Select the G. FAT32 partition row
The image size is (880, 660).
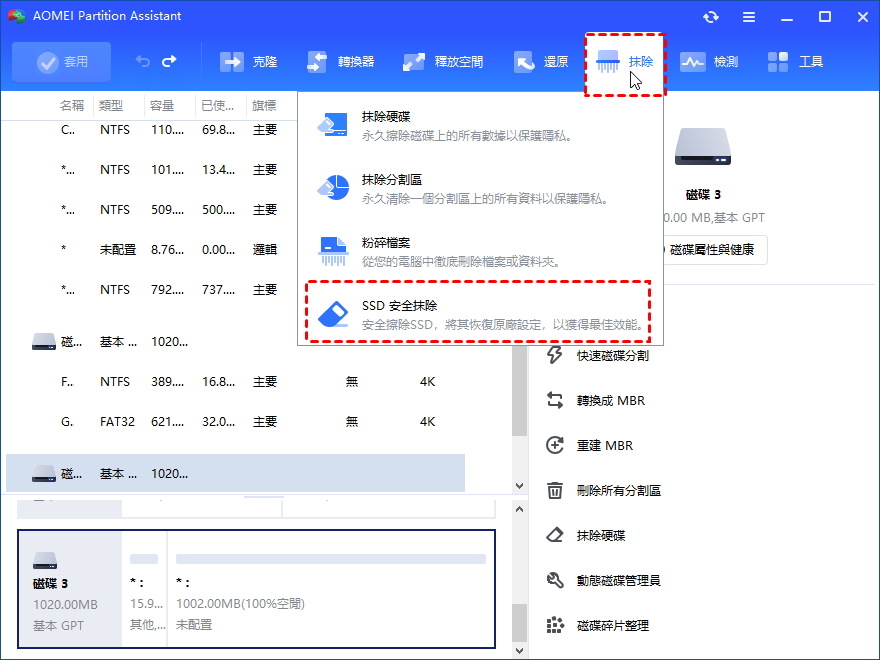coord(235,422)
